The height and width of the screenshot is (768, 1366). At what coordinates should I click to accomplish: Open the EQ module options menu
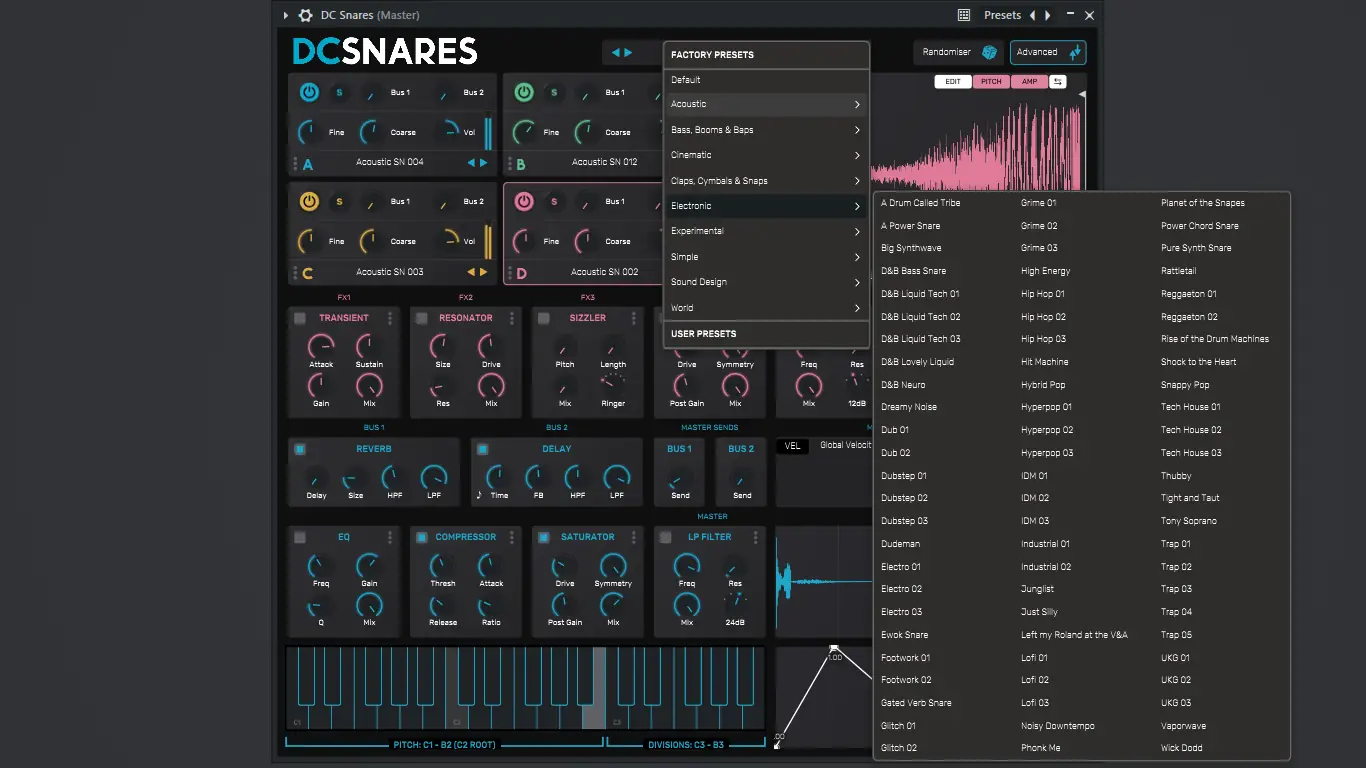pyautogui.click(x=390, y=537)
